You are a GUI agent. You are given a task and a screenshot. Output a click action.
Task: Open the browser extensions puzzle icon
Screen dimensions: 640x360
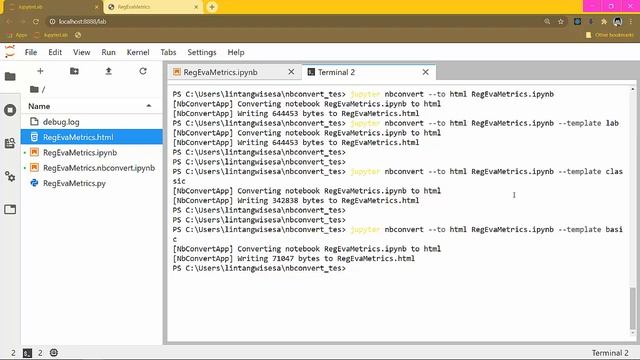[x=604, y=21]
